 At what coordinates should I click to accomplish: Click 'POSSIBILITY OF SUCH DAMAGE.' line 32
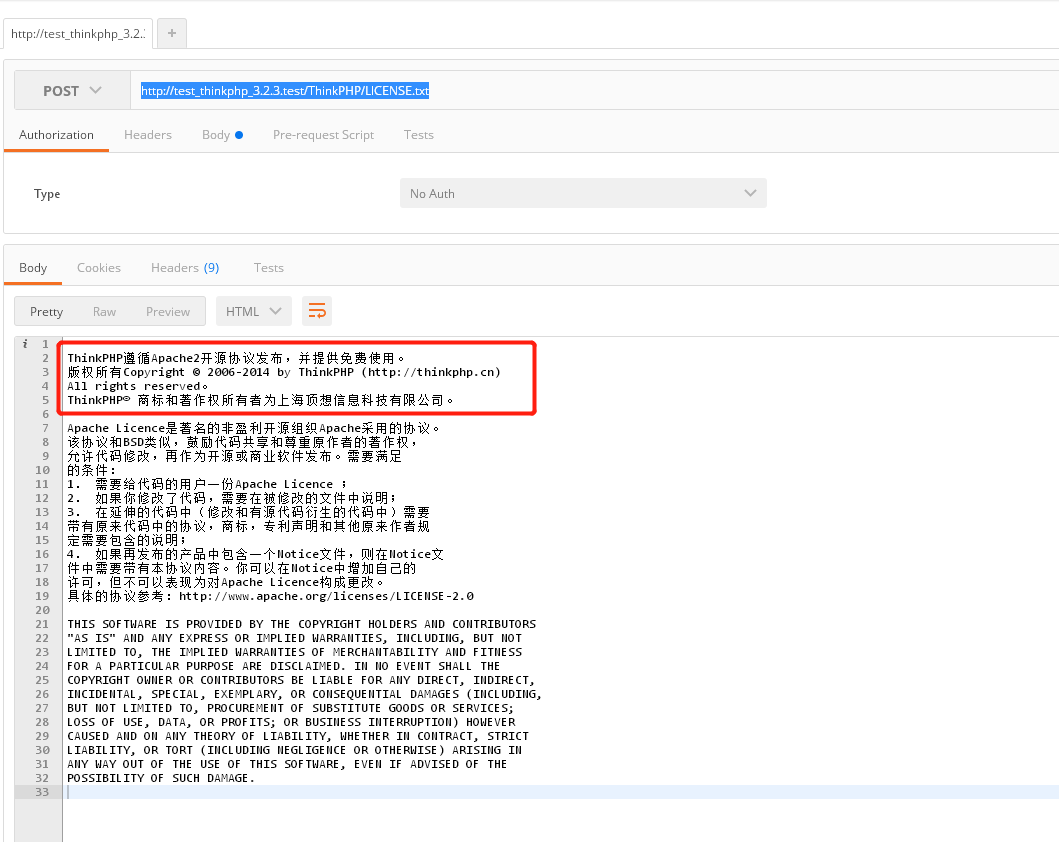(x=161, y=778)
